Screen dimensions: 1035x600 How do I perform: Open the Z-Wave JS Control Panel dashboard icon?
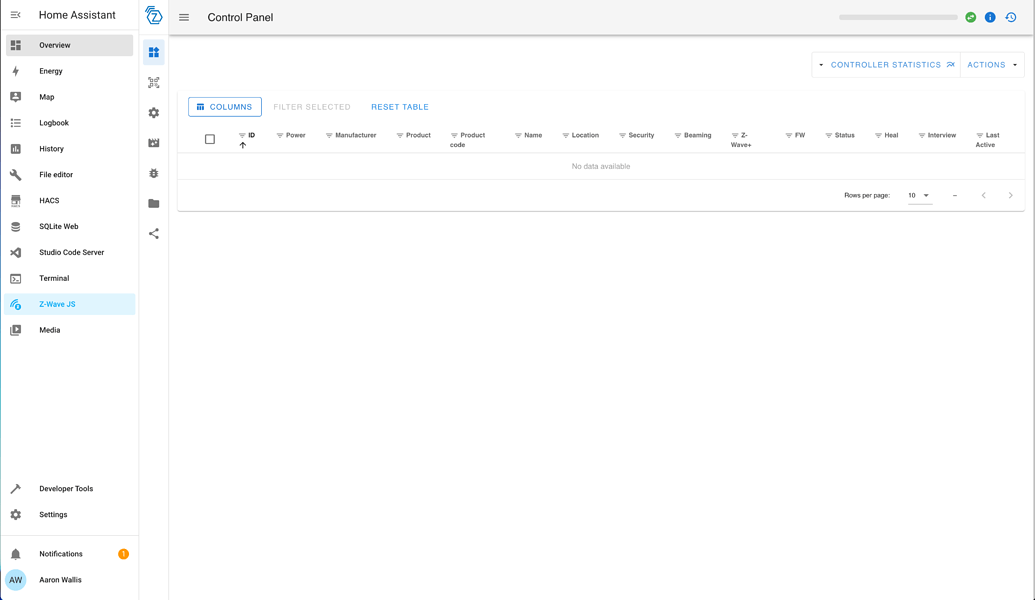(153, 51)
